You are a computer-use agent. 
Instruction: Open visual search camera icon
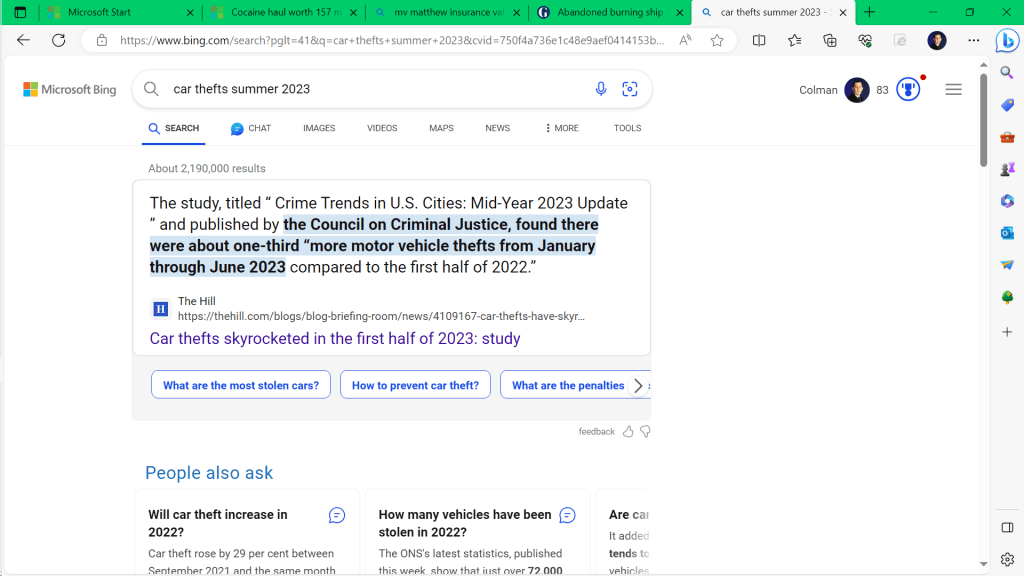click(x=630, y=89)
